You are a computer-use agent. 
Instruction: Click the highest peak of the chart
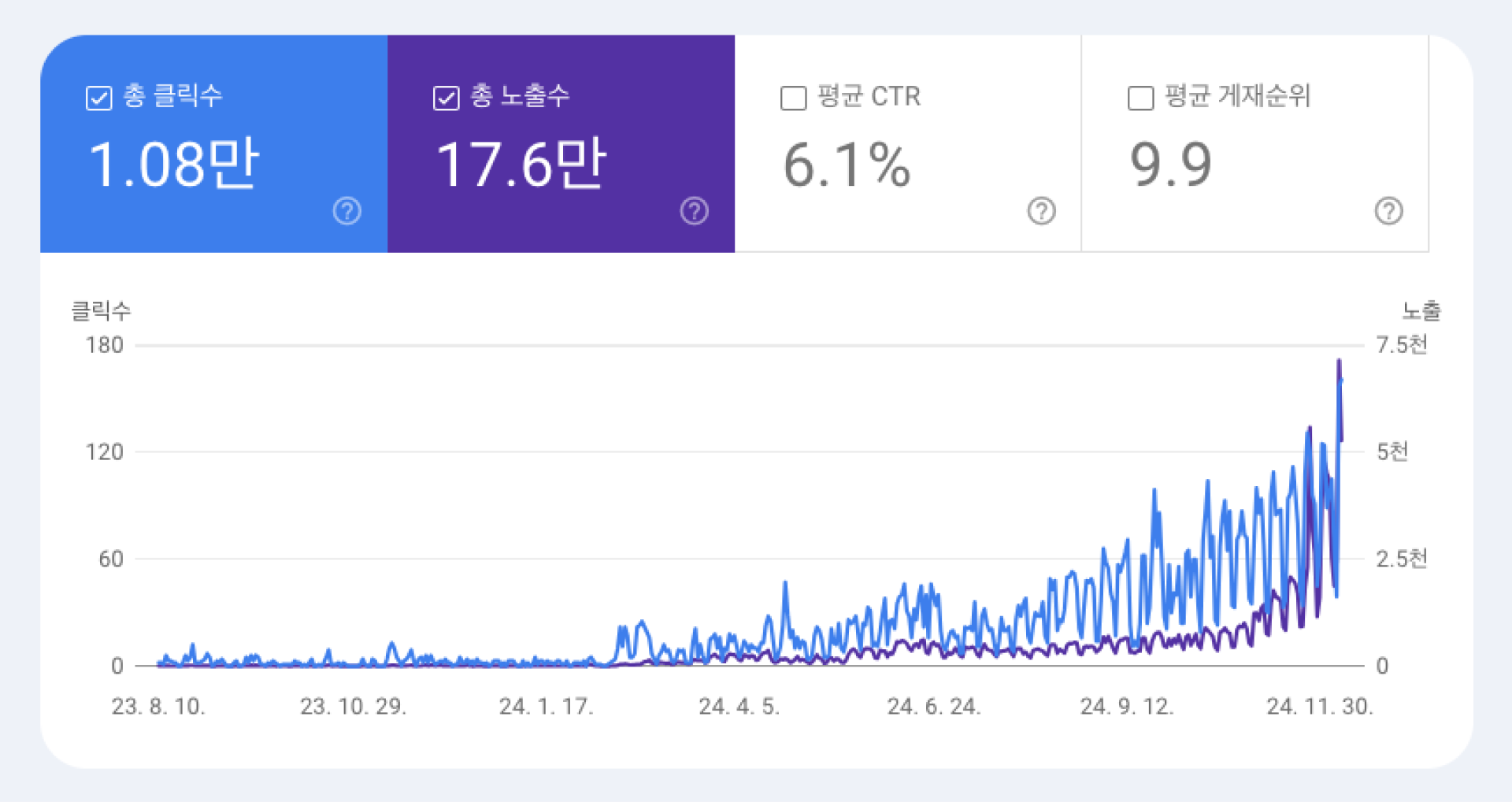pyautogui.click(x=1339, y=362)
